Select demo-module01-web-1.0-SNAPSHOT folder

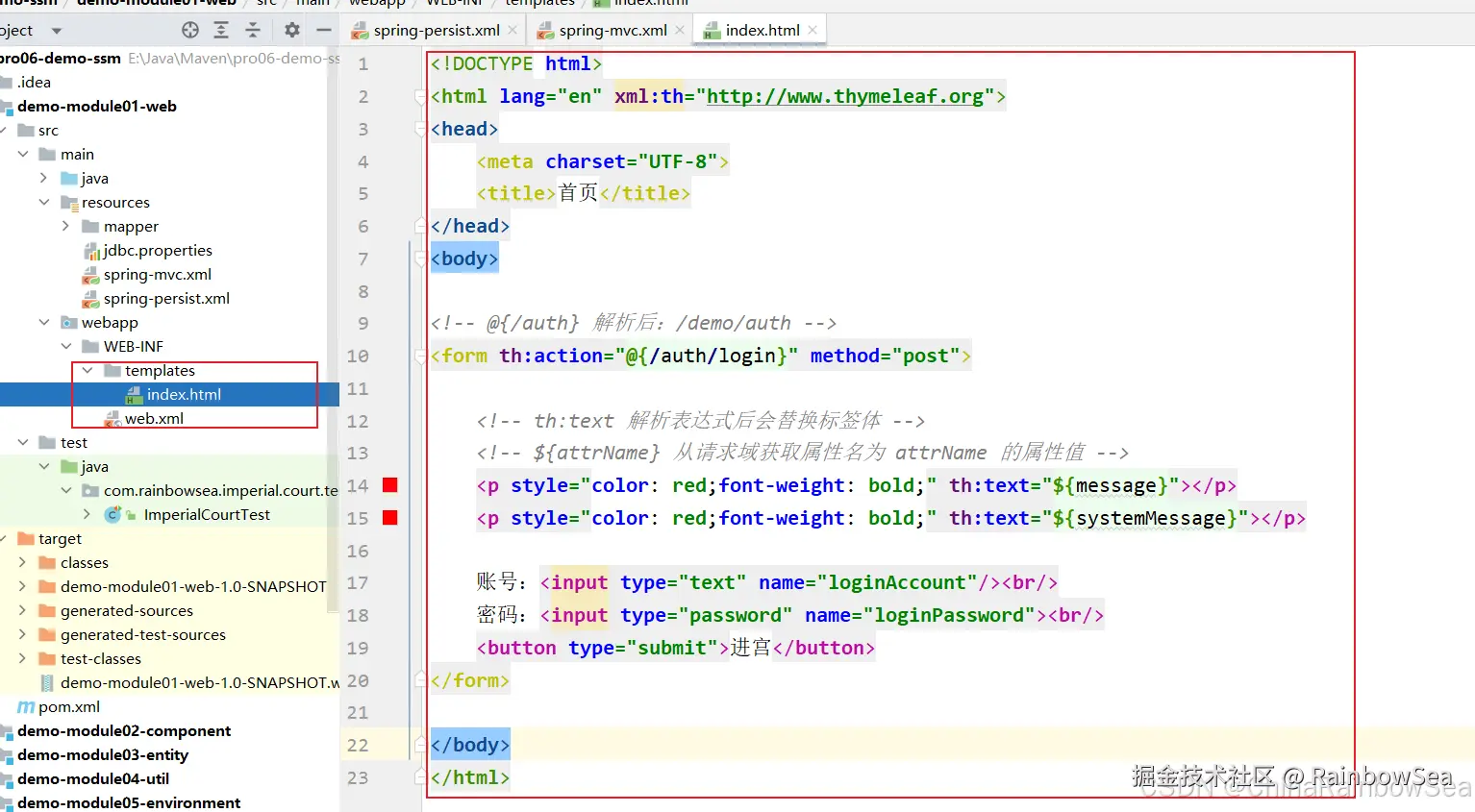pos(193,586)
